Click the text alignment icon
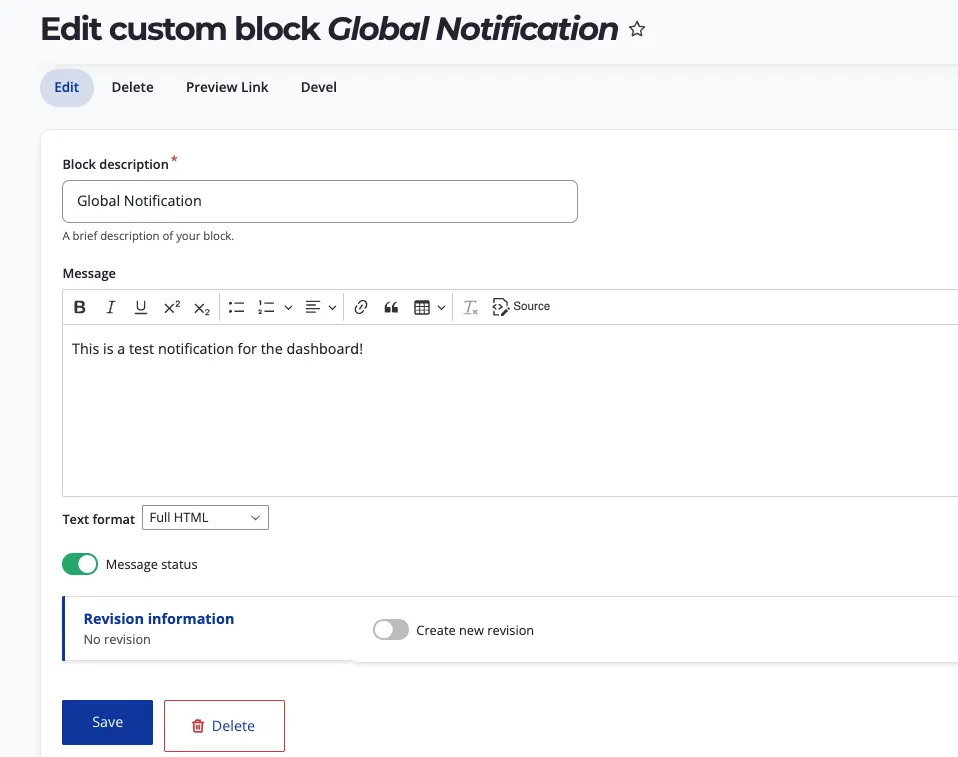This screenshot has width=958, height=757. coord(313,307)
